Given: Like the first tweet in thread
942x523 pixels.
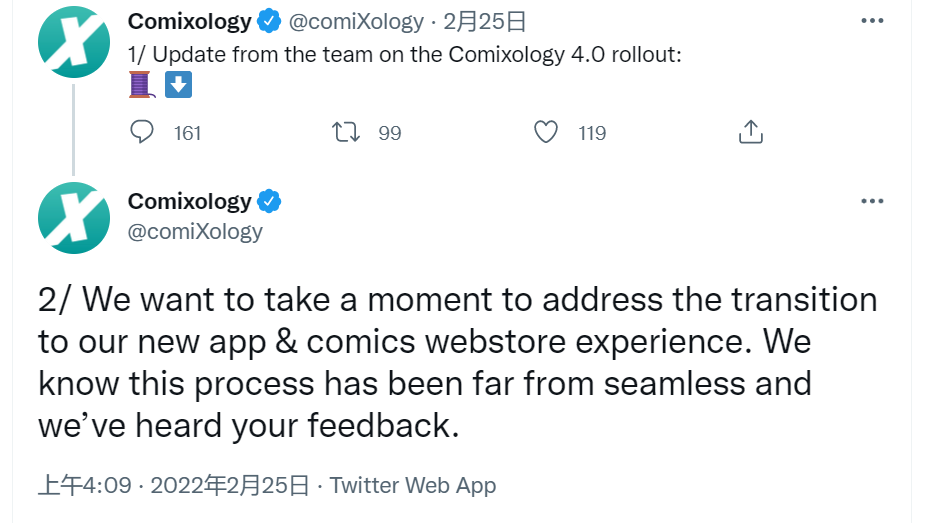Looking at the screenshot, I should [x=546, y=132].
